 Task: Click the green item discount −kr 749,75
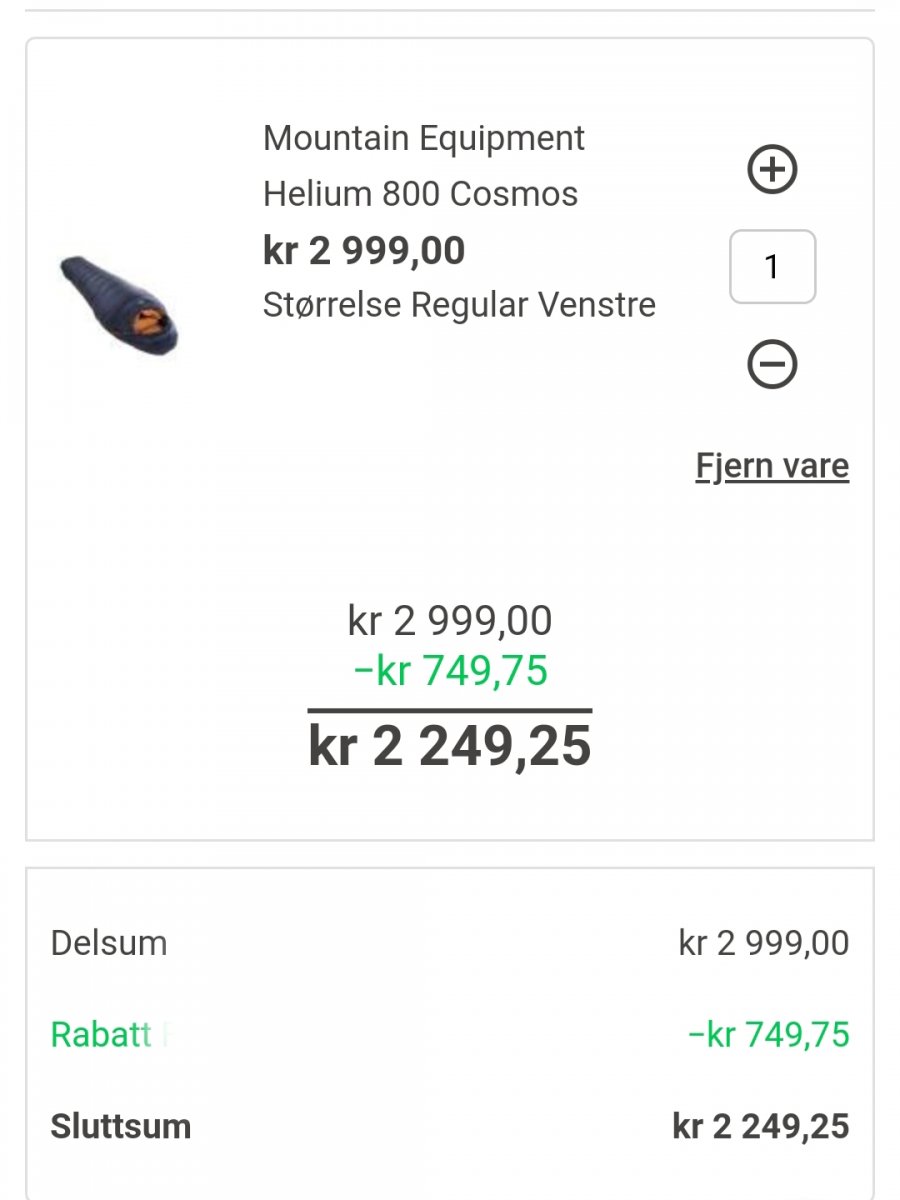[450, 670]
